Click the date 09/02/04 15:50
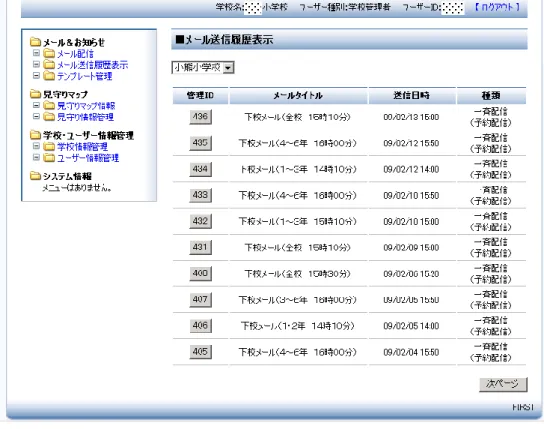The image size is (544, 429). [411, 352]
